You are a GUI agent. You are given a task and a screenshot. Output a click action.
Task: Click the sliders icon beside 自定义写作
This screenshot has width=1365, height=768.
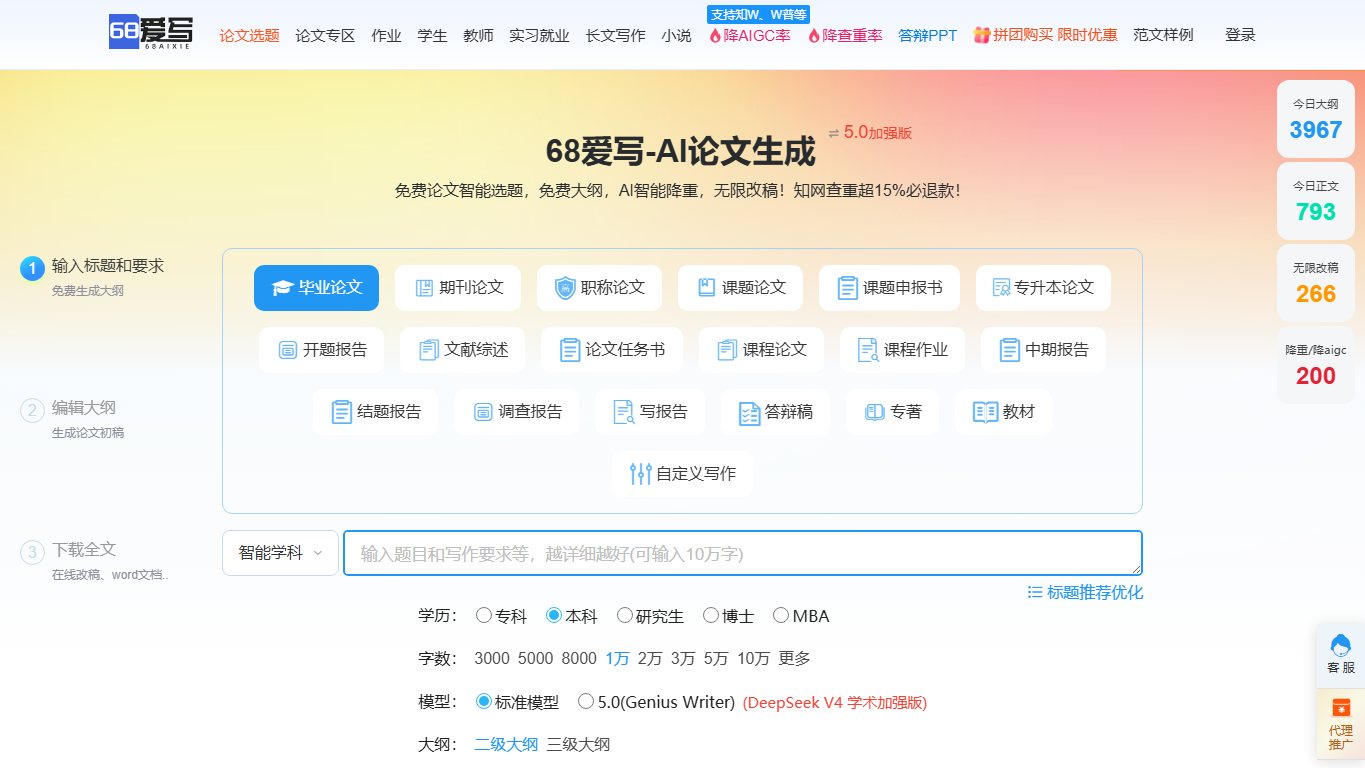coord(641,474)
